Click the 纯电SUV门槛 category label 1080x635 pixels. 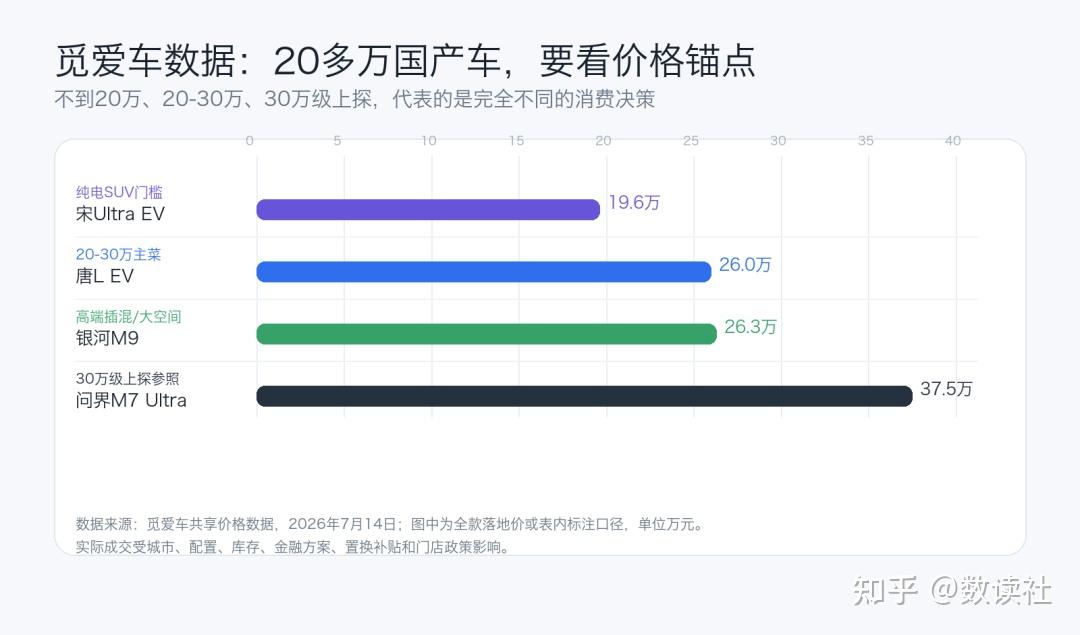[x=119, y=192]
